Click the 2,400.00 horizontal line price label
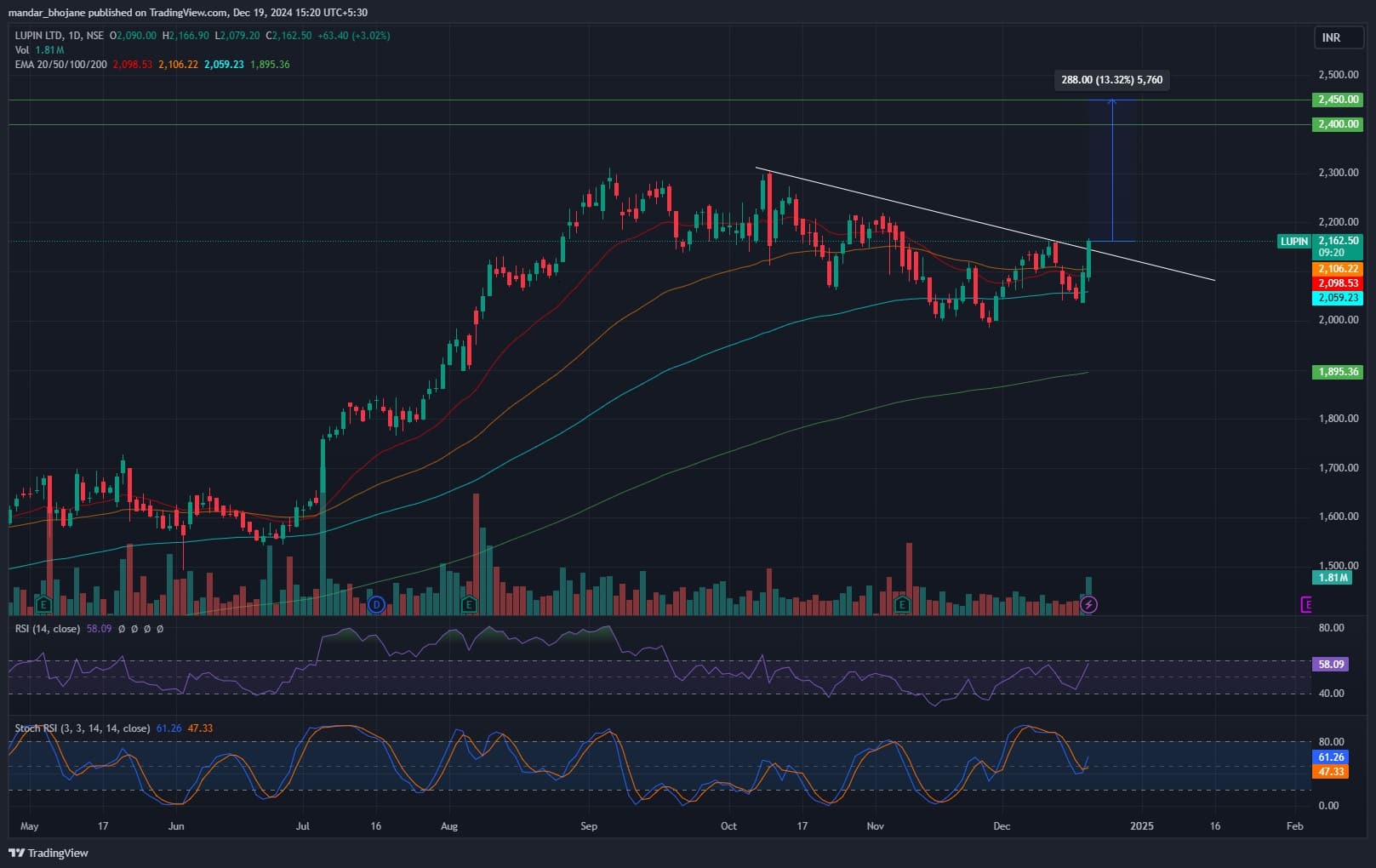The width and height of the screenshot is (1376, 868). tap(1338, 124)
